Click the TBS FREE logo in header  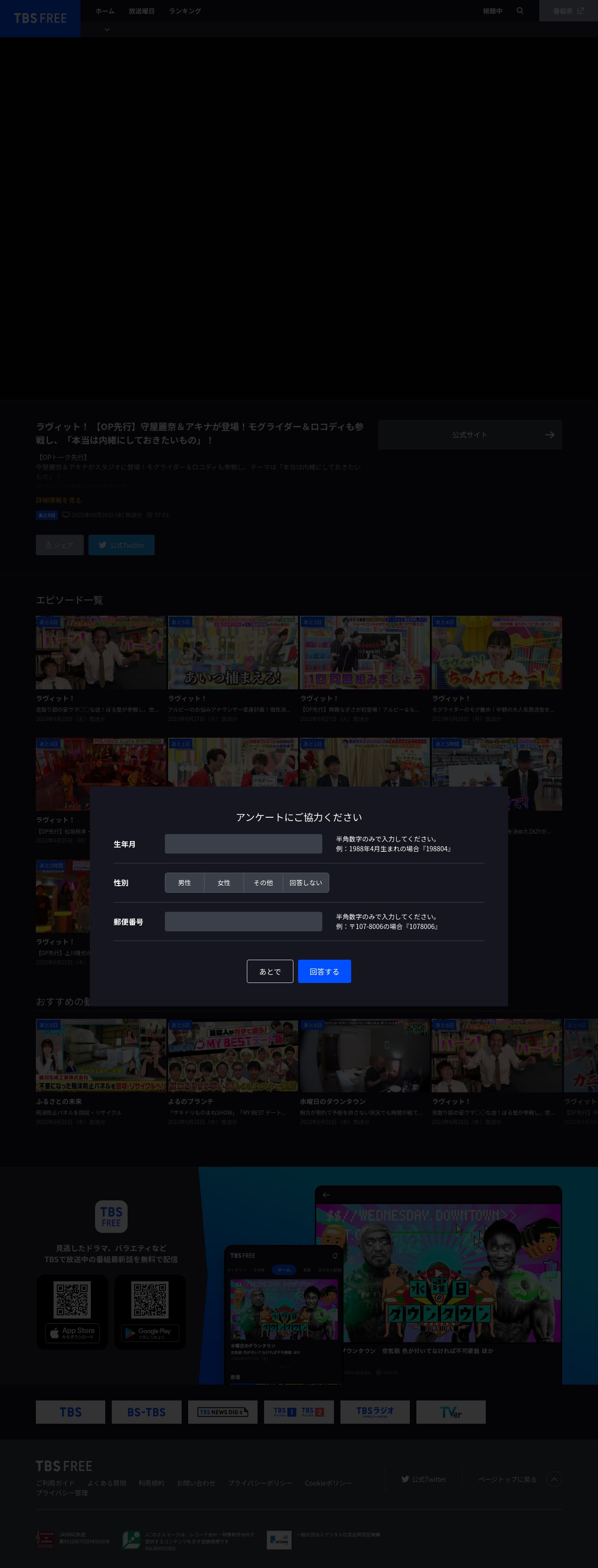40,18
